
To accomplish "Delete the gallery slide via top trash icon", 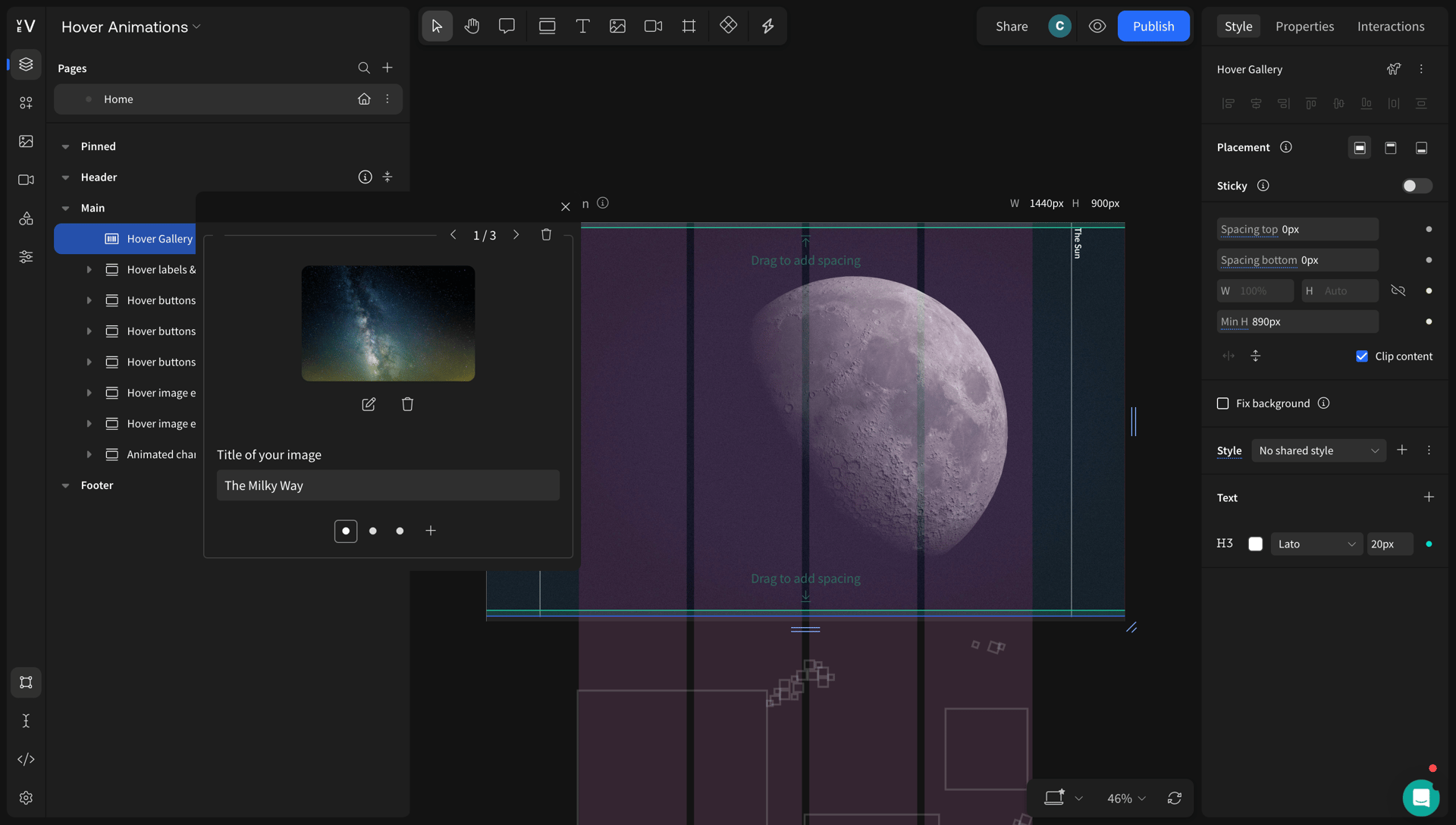I will pyautogui.click(x=546, y=235).
